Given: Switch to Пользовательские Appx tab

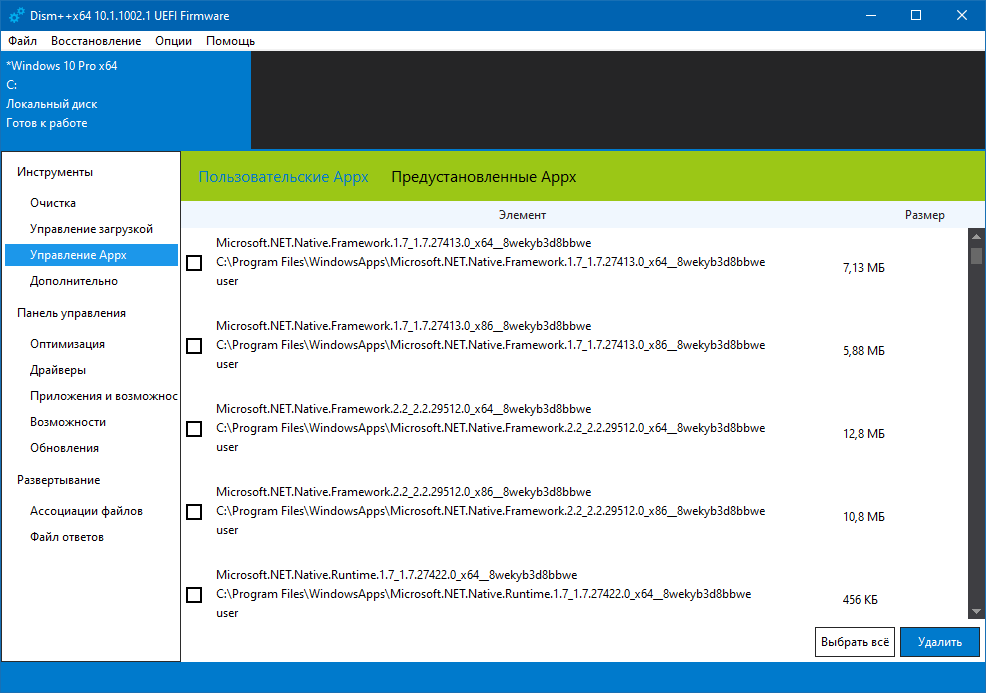Looking at the screenshot, I should coord(283,177).
